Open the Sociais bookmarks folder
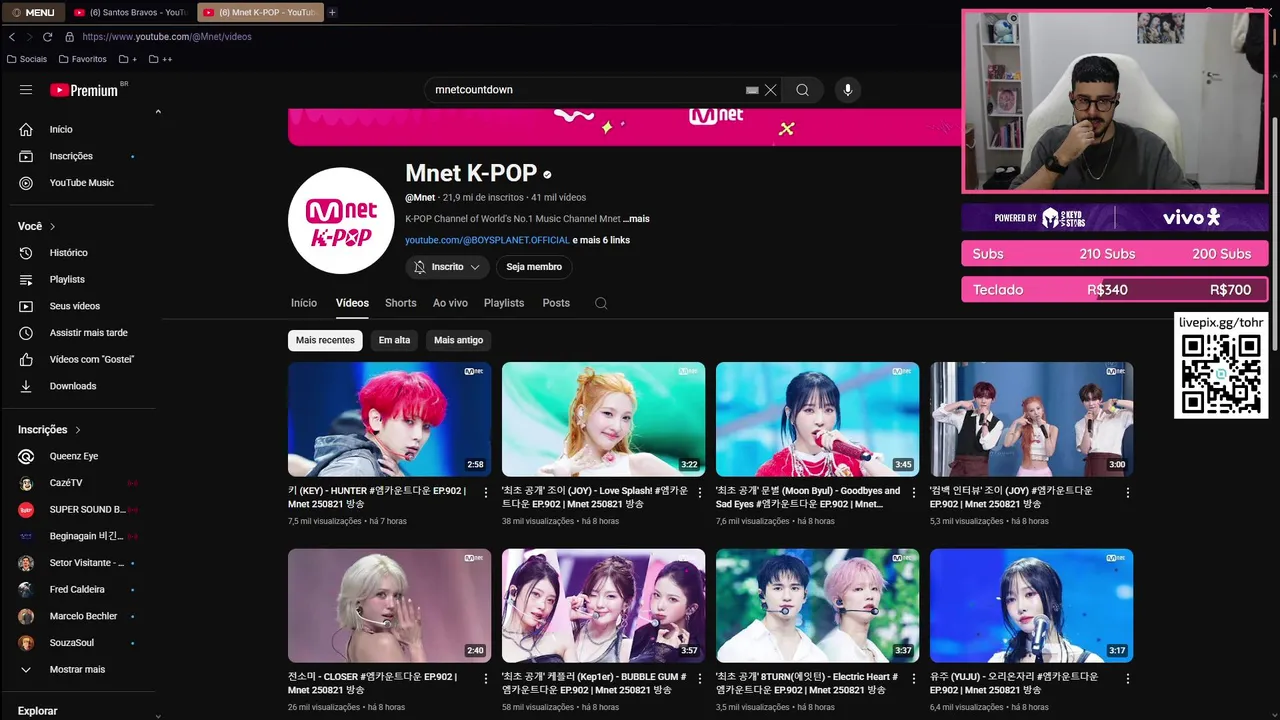 point(27,59)
